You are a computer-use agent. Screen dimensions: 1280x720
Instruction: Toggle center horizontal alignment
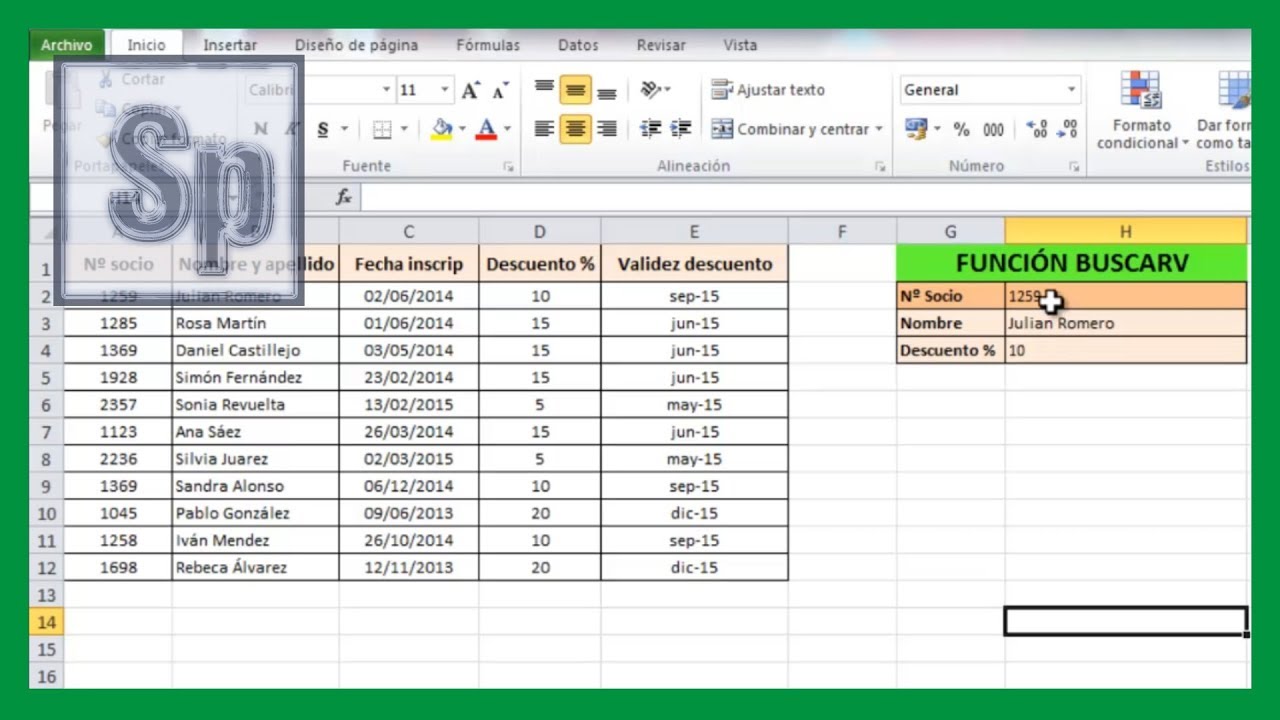(575, 129)
